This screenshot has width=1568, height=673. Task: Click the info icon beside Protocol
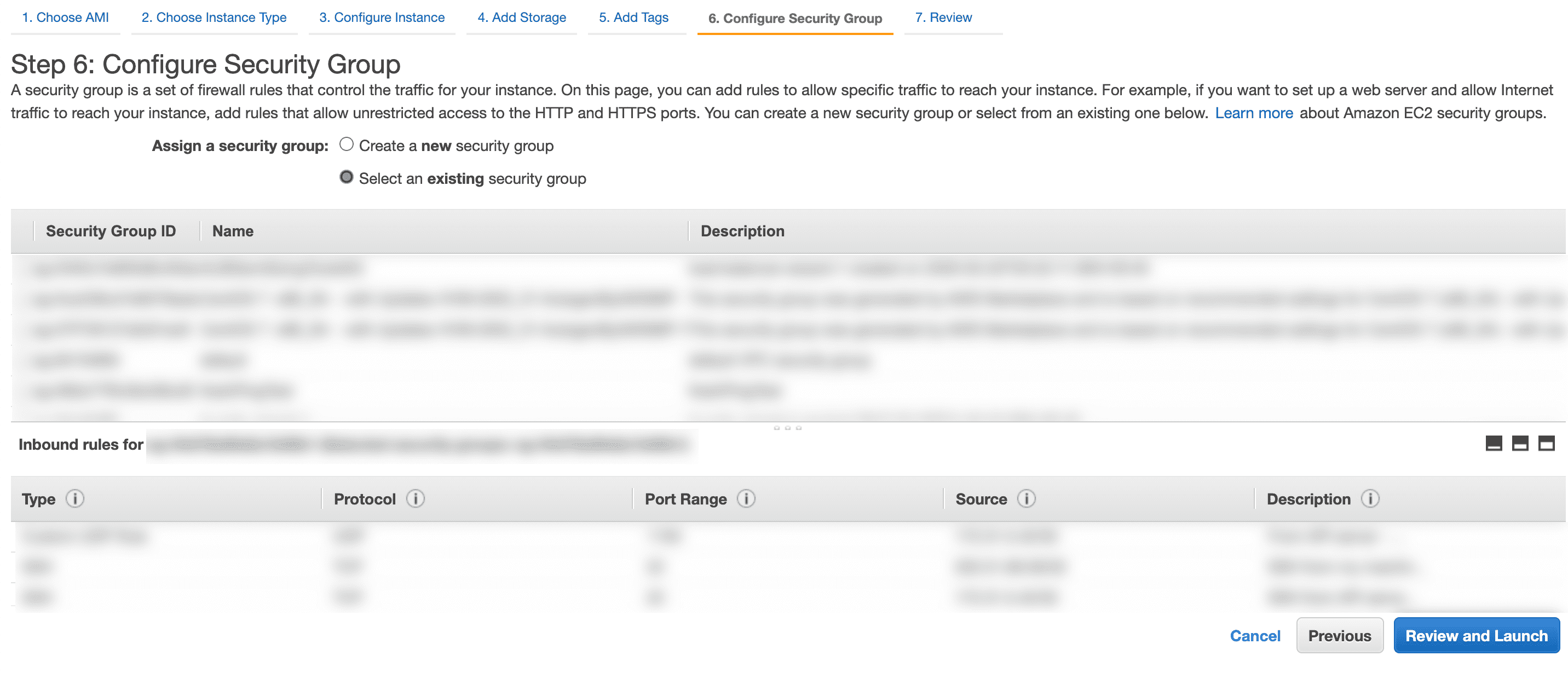(x=415, y=498)
